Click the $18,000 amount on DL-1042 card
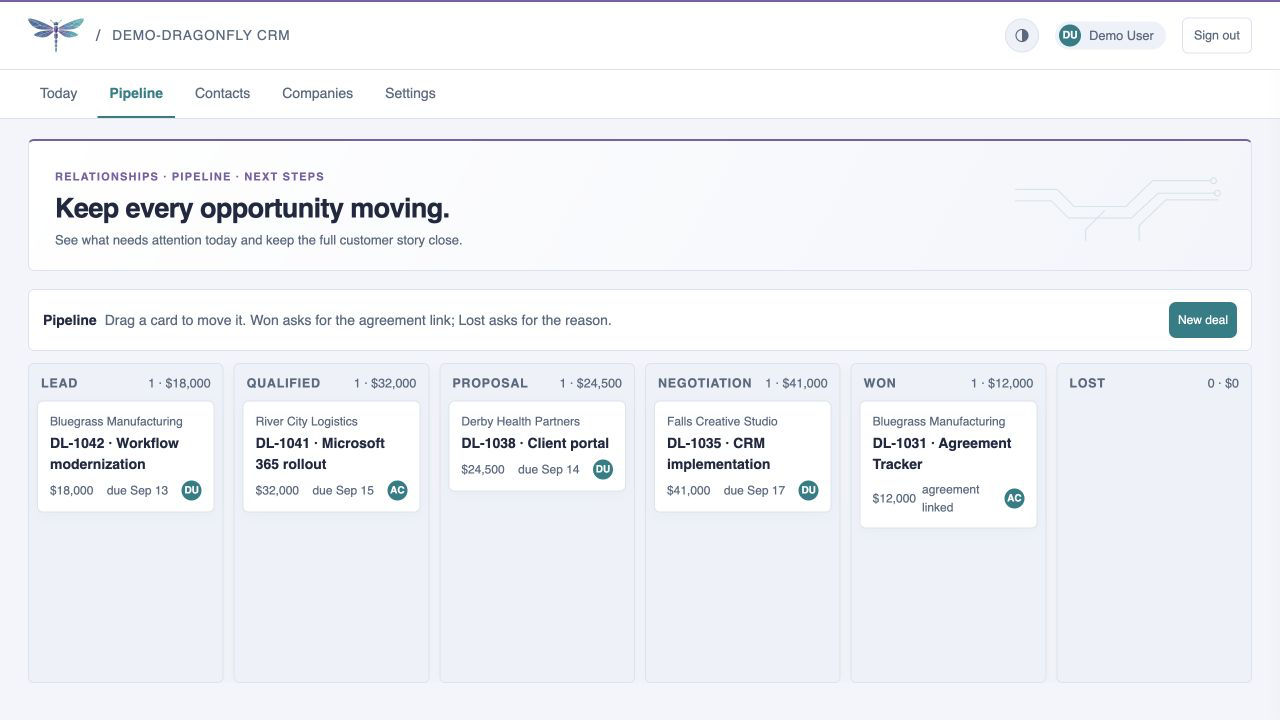Image resolution: width=1280 pixels, height=720 pixels. [72, 490]
